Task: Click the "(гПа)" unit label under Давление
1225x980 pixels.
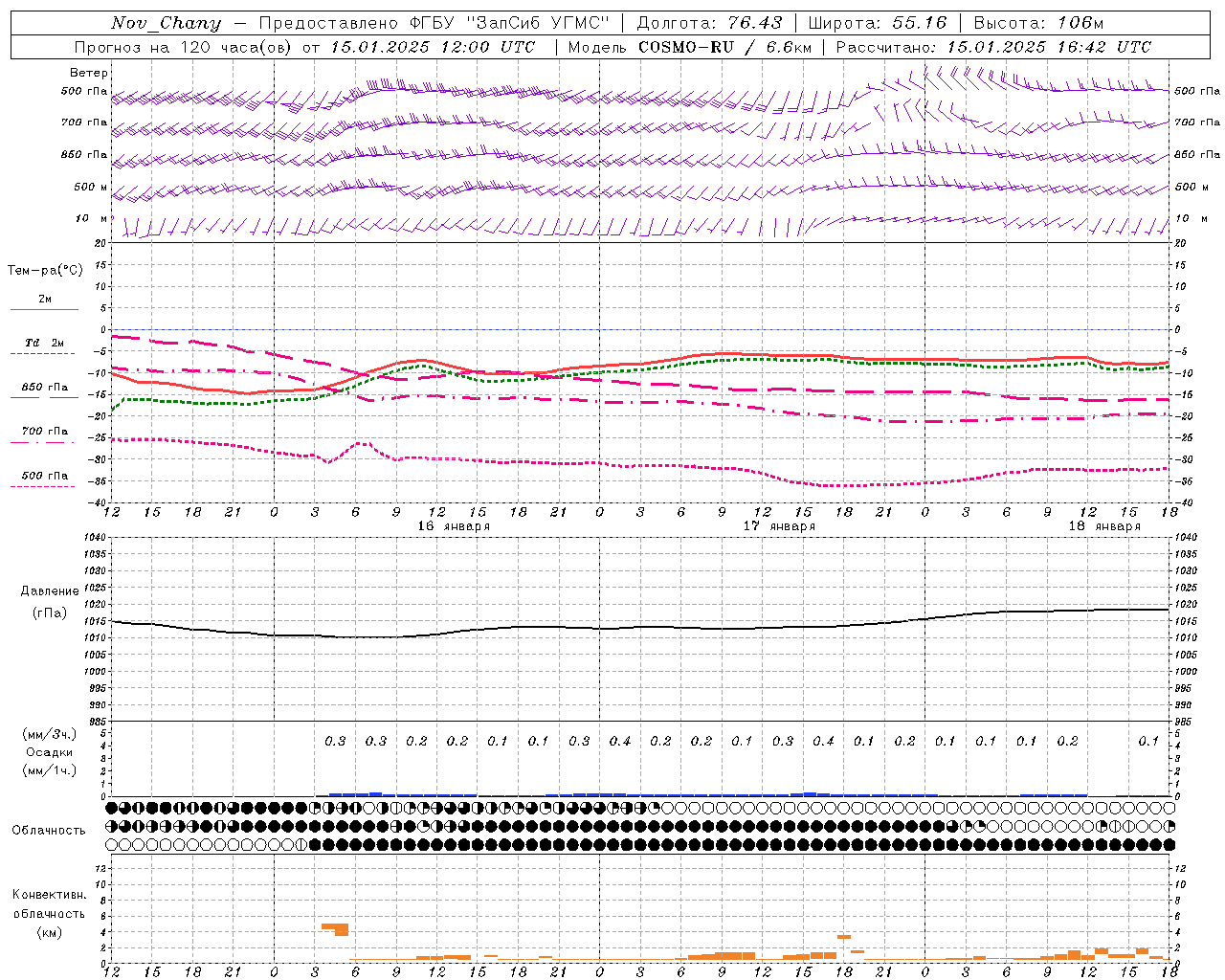Action: coord(50,612)
